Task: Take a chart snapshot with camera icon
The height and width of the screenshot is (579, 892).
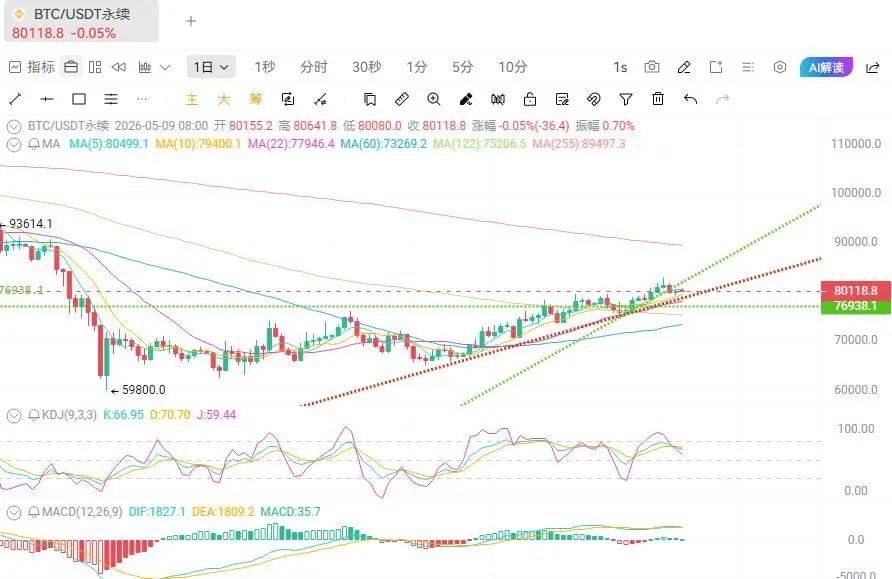Action: [x=652, y=67]
